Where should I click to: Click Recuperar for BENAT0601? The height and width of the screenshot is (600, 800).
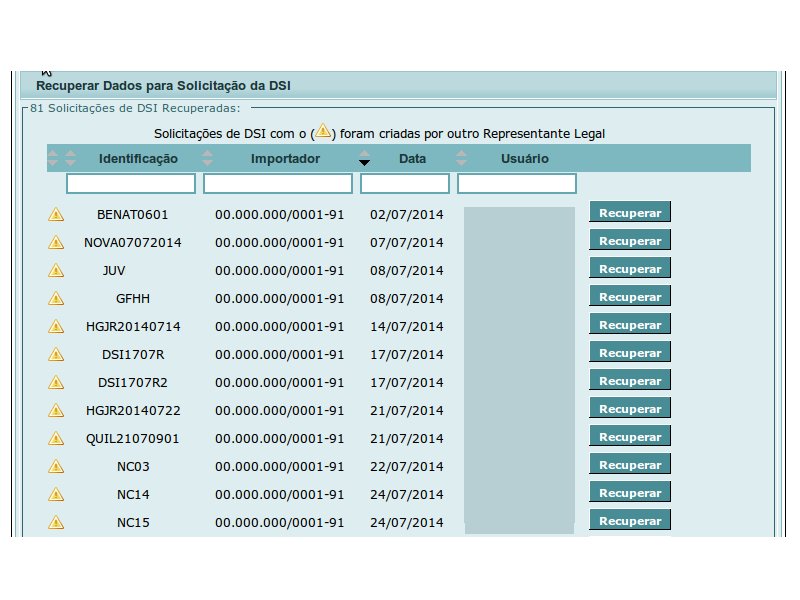tap(630, 212)
